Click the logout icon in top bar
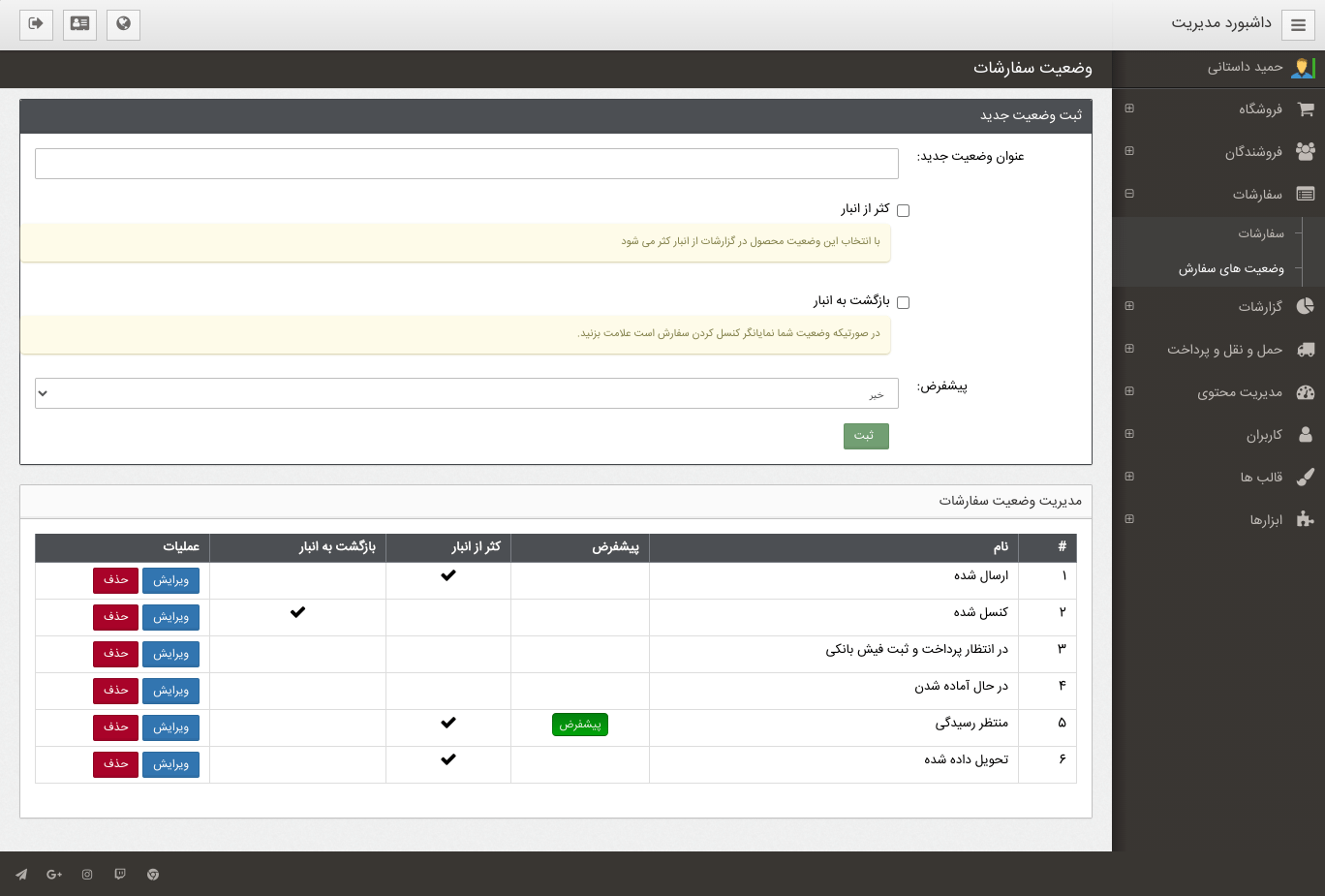 [x=36, y=24]
